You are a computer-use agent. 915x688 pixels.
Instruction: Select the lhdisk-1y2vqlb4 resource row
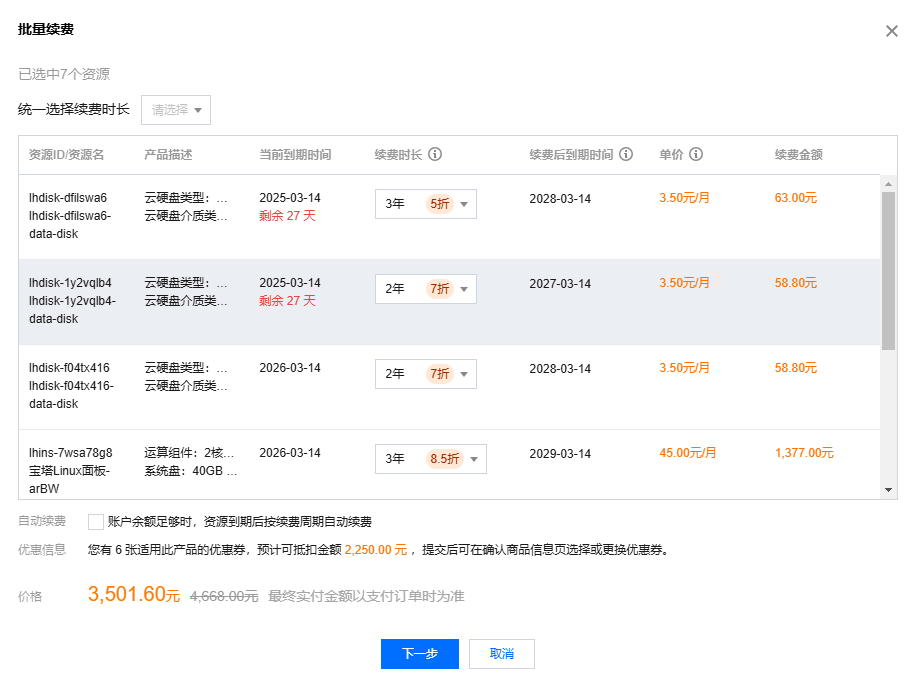pos(70,301)
